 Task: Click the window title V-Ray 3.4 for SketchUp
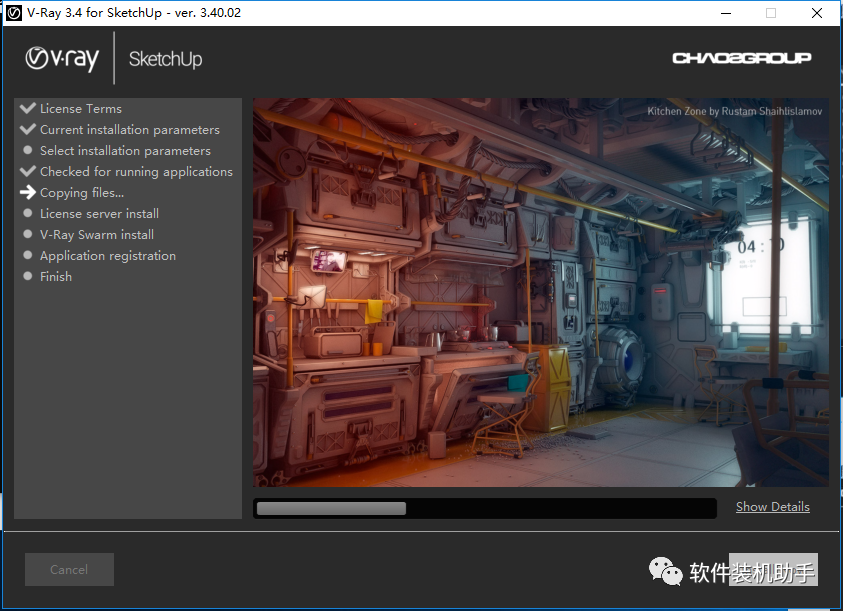(134, 12)
